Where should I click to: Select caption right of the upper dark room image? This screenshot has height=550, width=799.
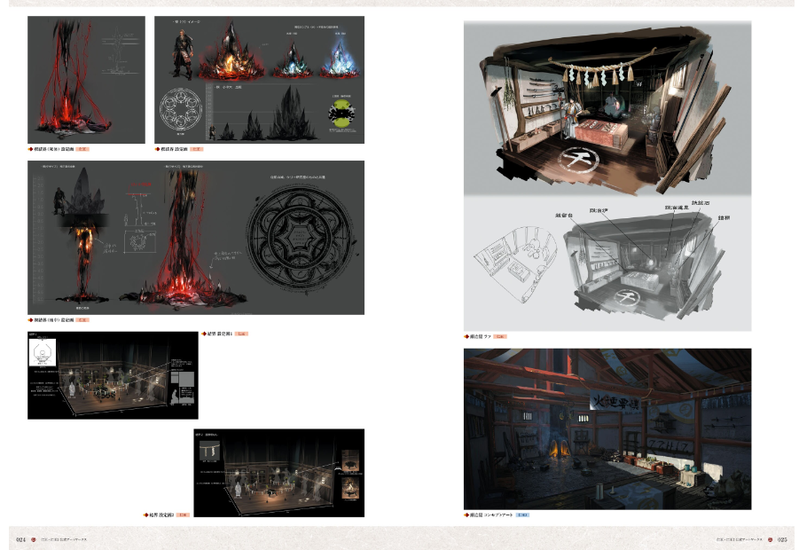click(x=220, y=334)
